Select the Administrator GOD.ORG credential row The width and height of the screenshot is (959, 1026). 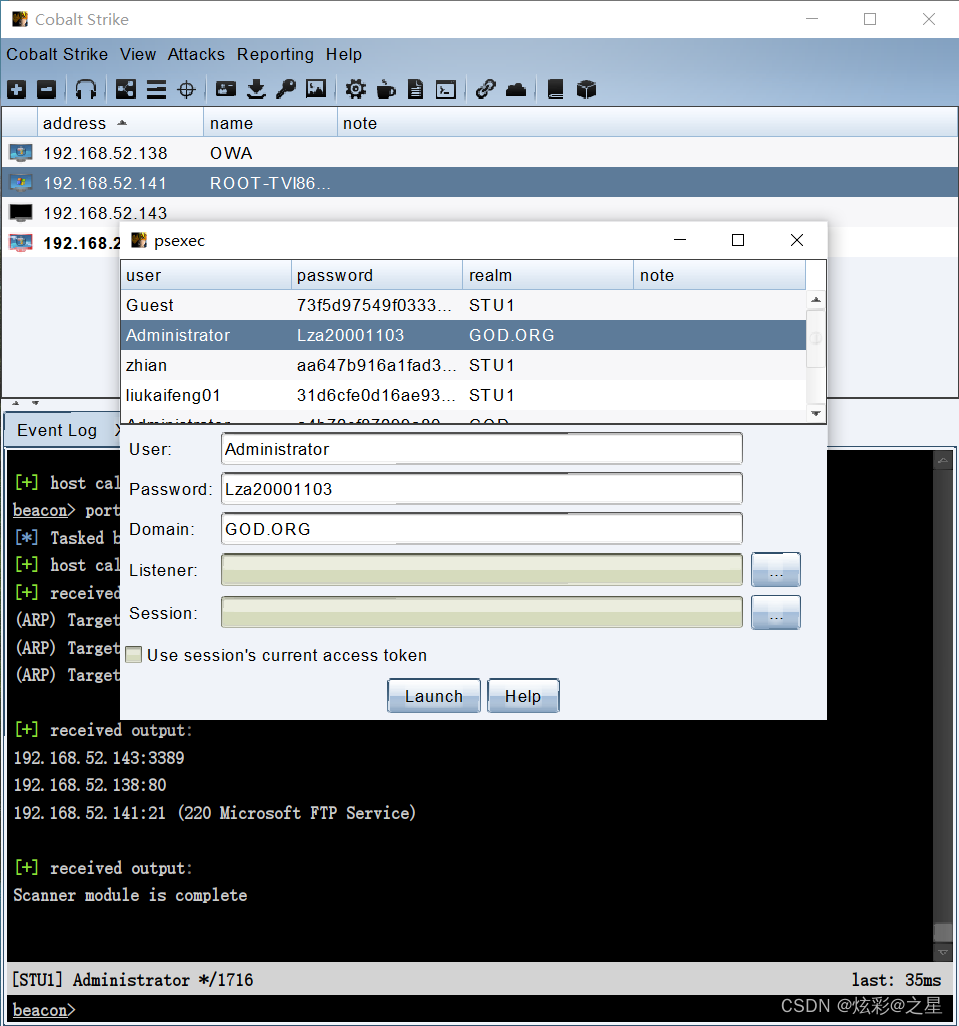pyautogui.click(x=463, y=335)
